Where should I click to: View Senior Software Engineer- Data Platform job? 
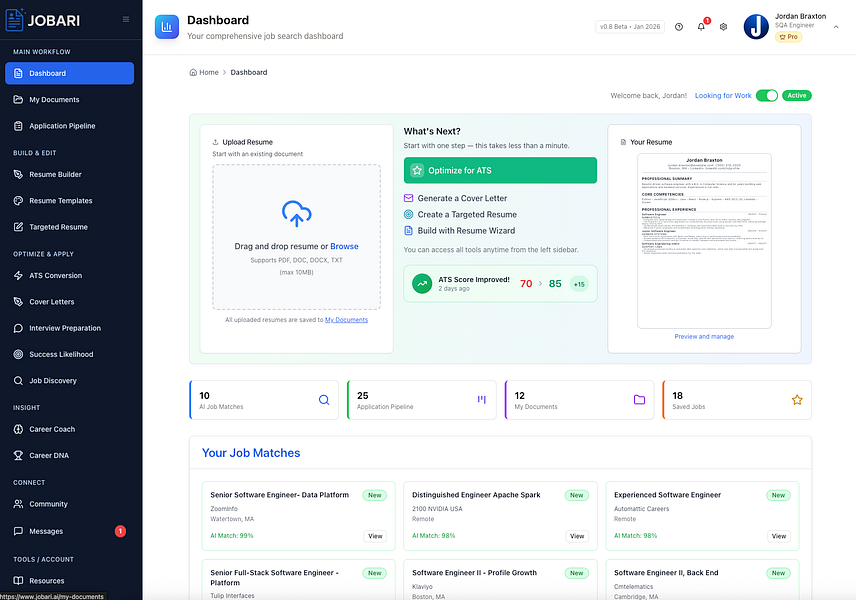pyautogui.click(x=375, y=536)
